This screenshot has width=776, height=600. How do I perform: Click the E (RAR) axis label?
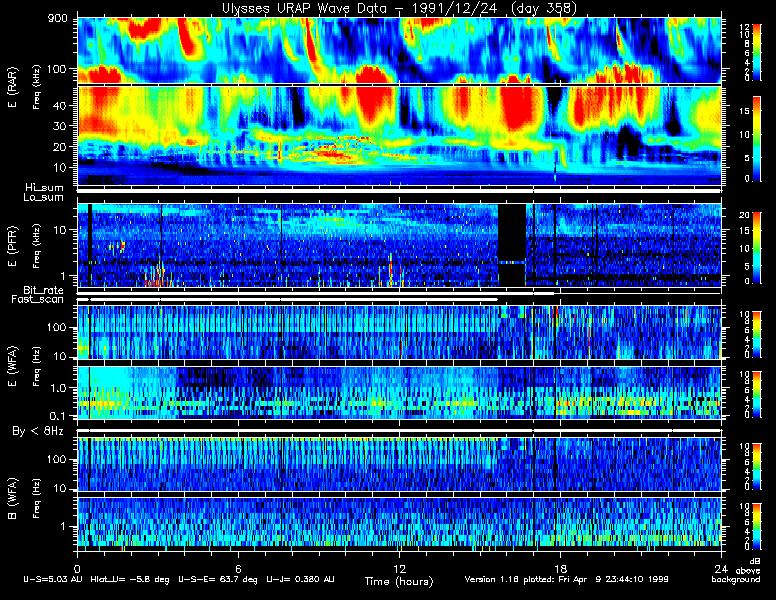coord(12,88)
